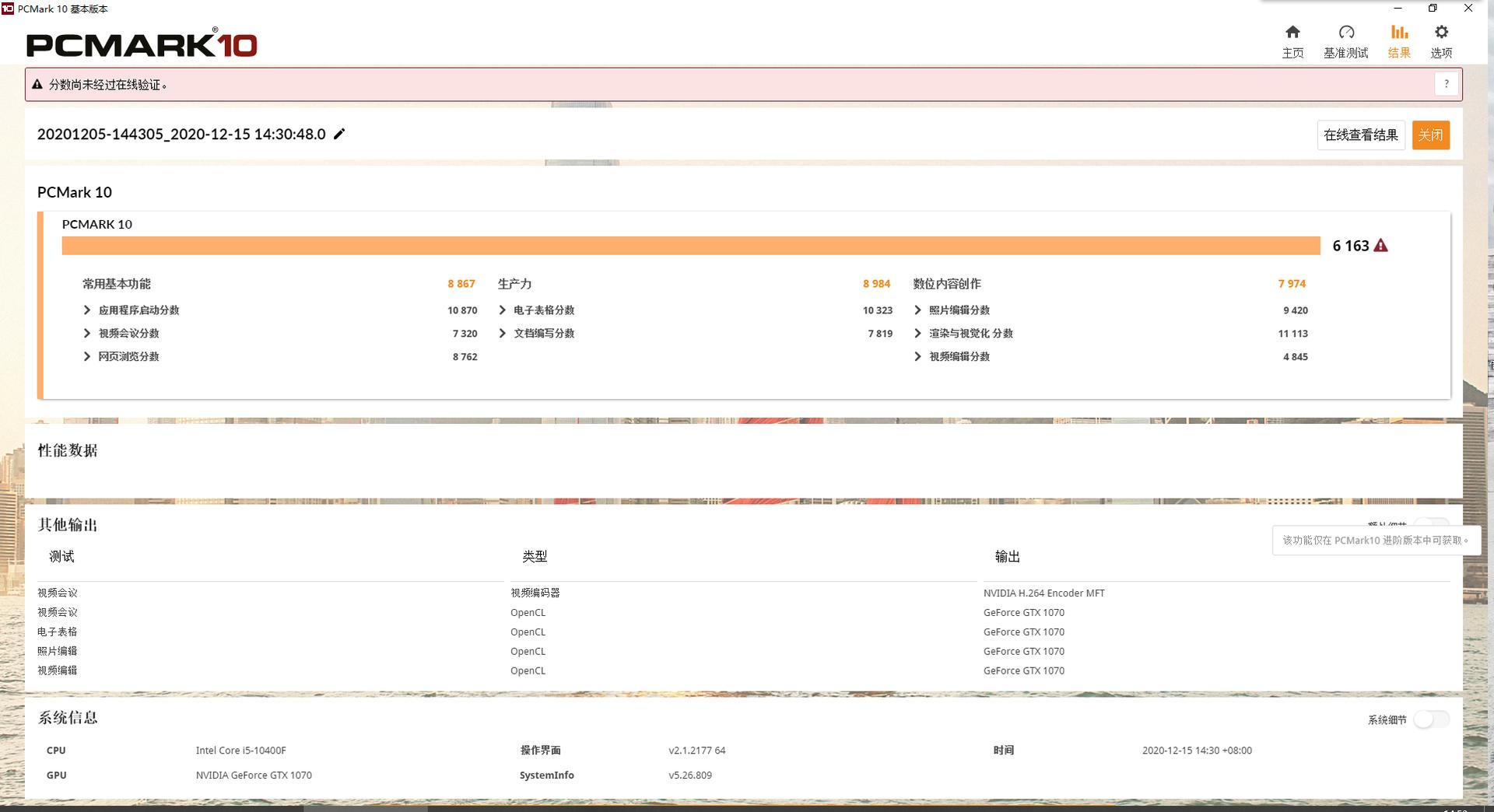Expand 网页浏览分数 row
Viewport: 1494px width, 812px height.
coord(87,357)
